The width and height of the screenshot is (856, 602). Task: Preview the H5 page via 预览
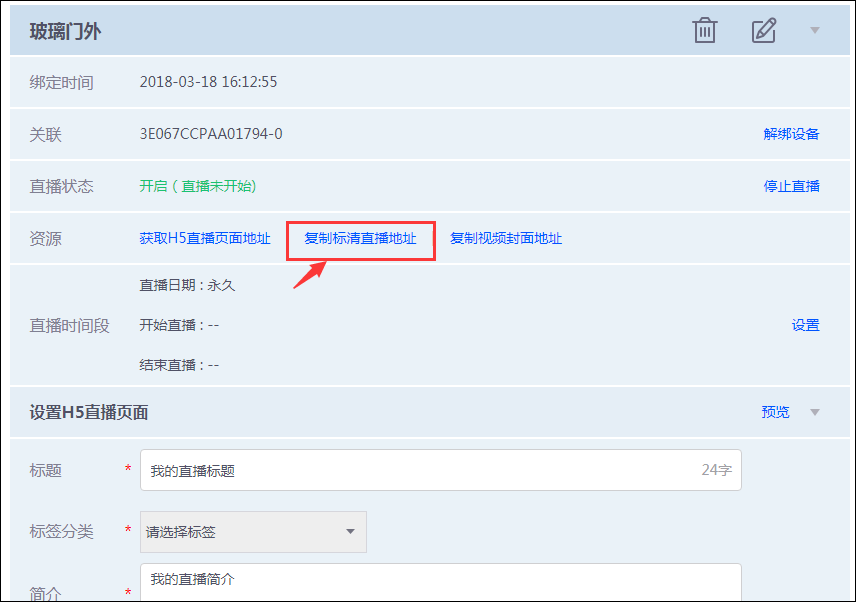click(x=775, y=411)
